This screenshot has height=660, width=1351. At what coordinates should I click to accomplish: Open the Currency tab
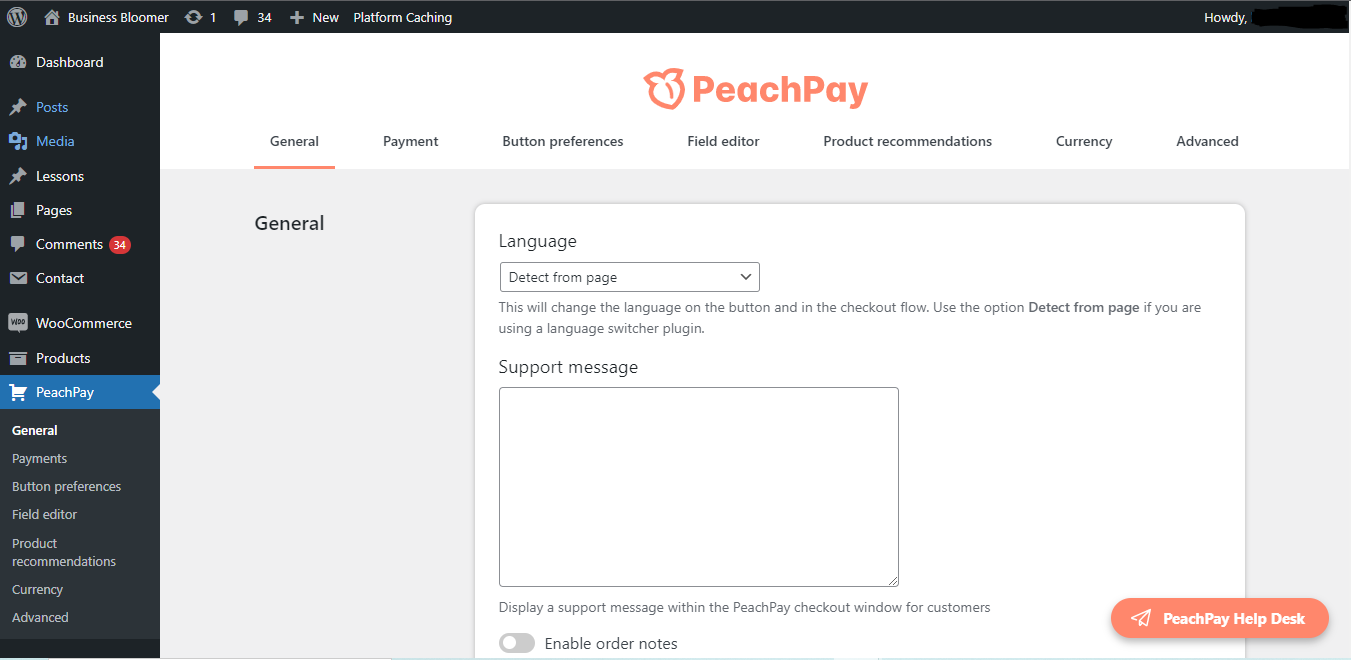(1084, 141)
